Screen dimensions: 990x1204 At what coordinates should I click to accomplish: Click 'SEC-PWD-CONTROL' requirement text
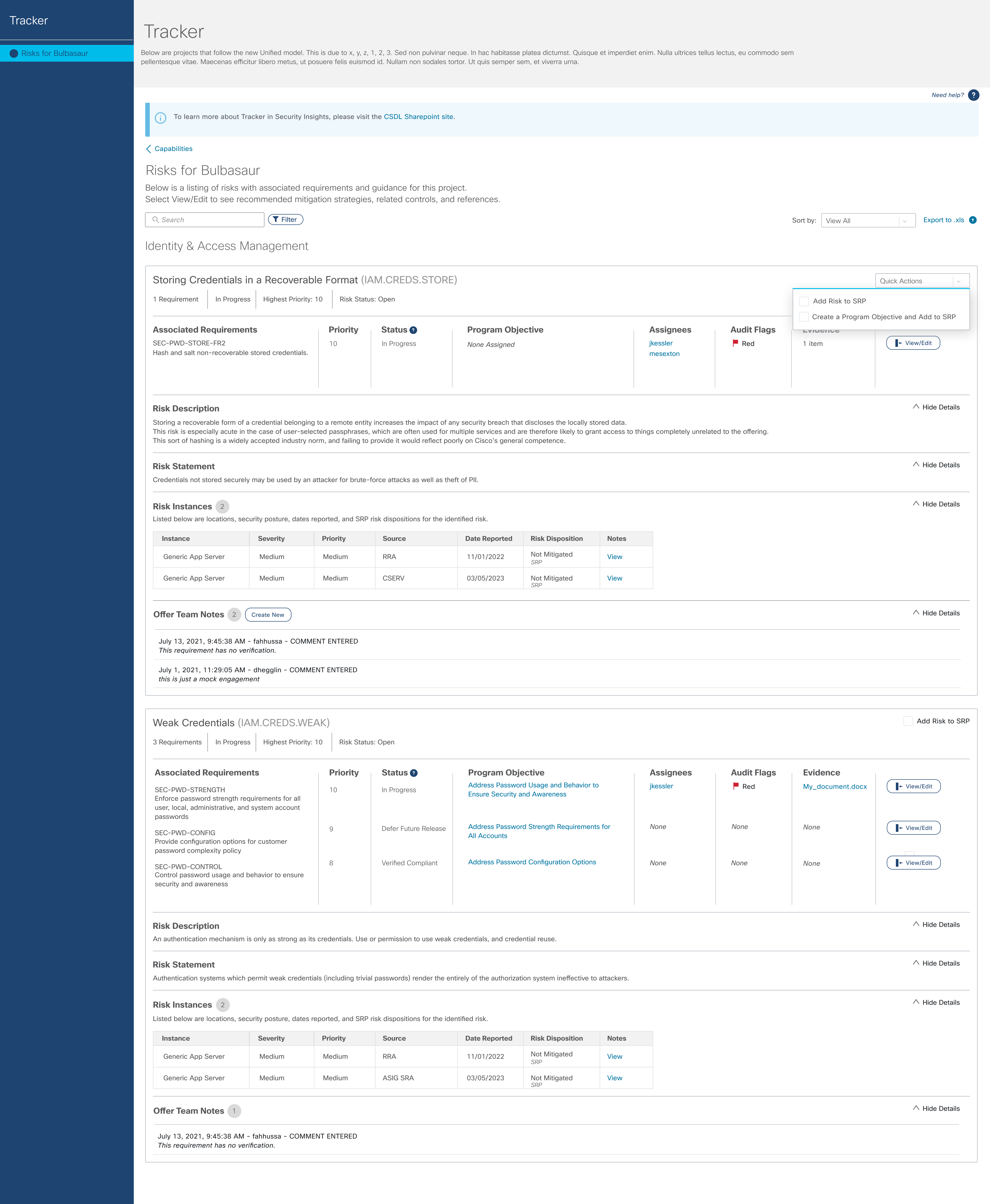188,867
